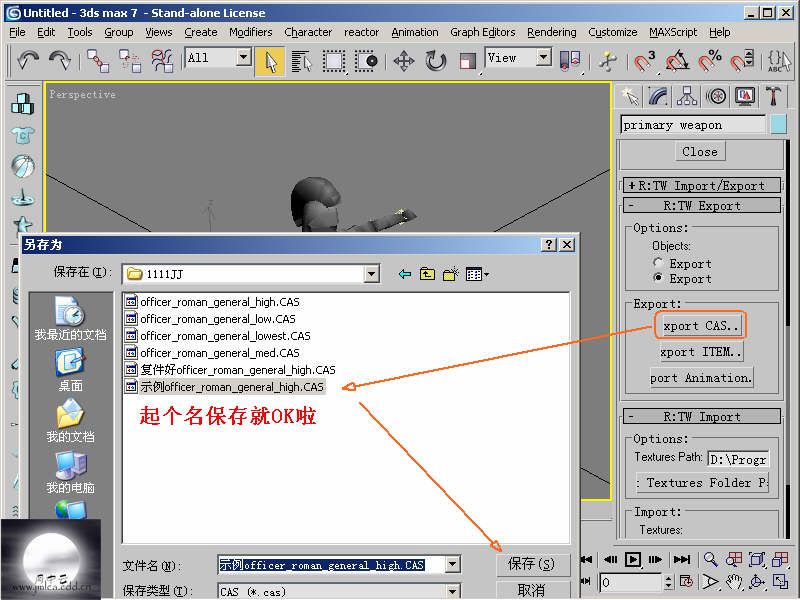Viewport: 800px width, 600px height.
Task: Click the Create New Folder icon
Action: 451,274
